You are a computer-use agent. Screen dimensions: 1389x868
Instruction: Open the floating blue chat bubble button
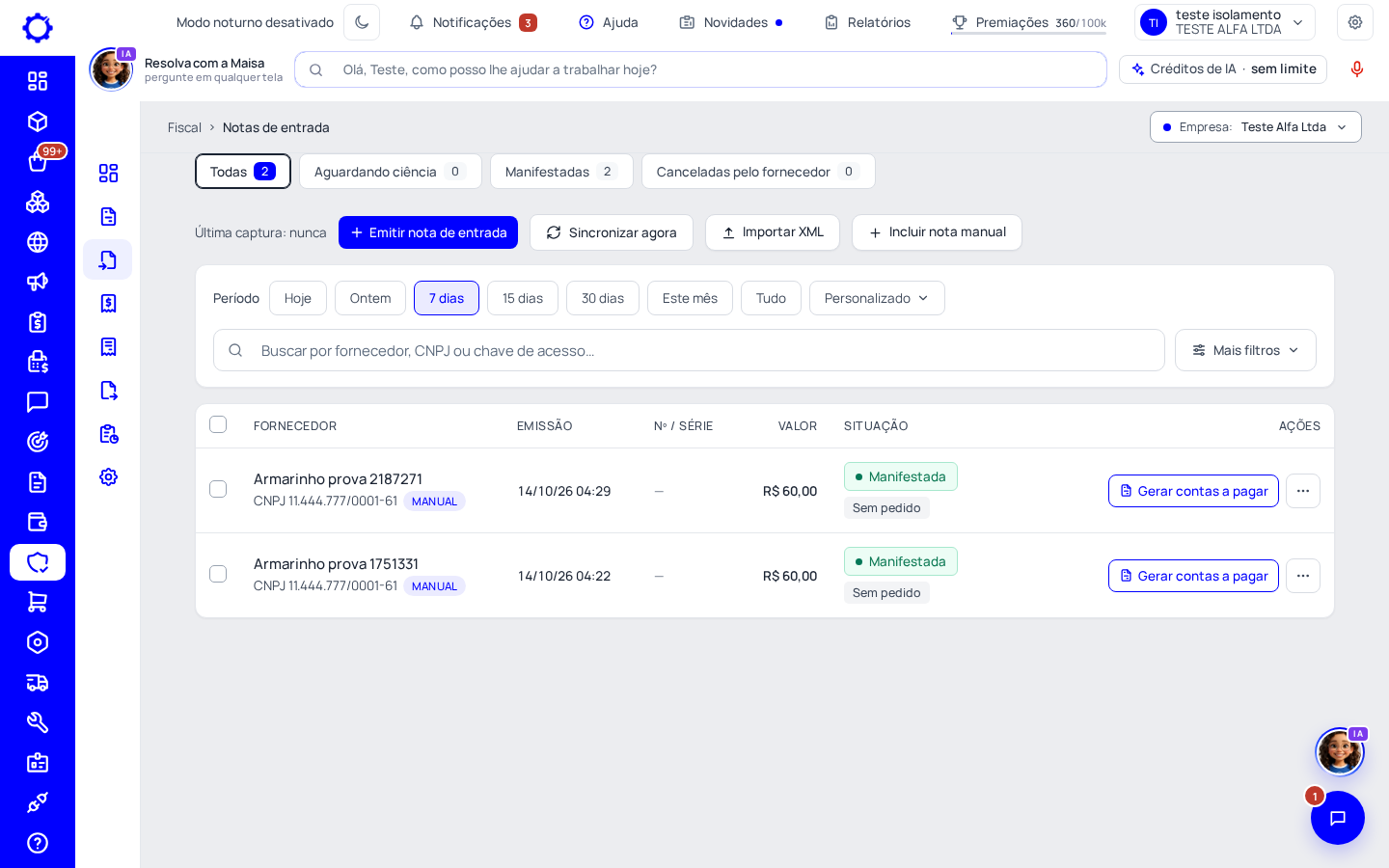pos(1338,818)
